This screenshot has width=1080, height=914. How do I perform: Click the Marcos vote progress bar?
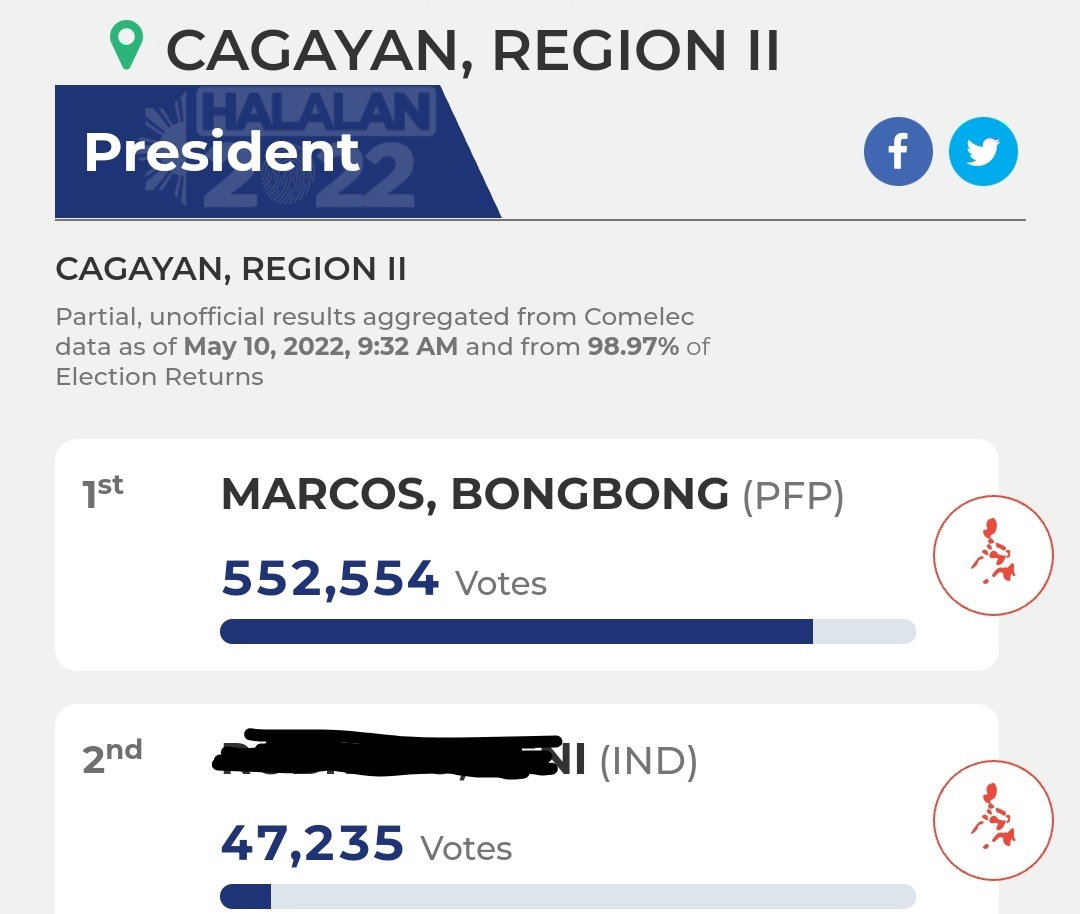[x=568, y=632]
